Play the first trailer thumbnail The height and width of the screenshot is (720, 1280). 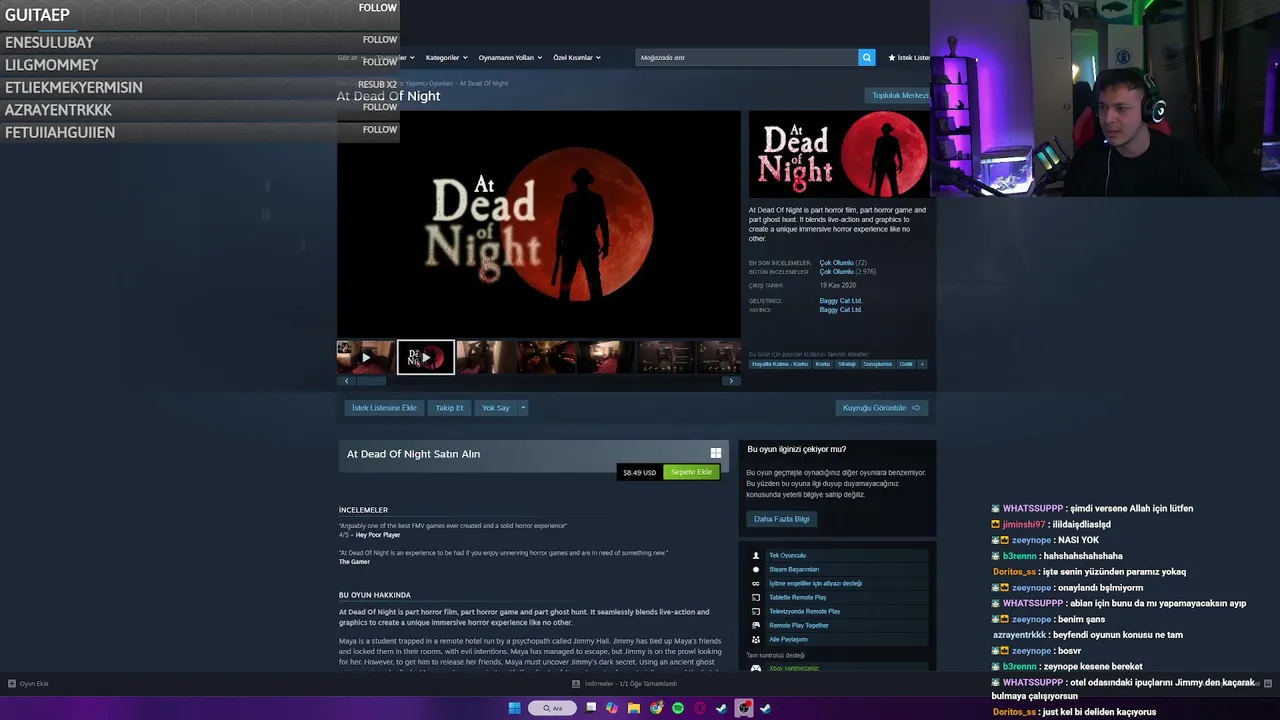[365, 357]
